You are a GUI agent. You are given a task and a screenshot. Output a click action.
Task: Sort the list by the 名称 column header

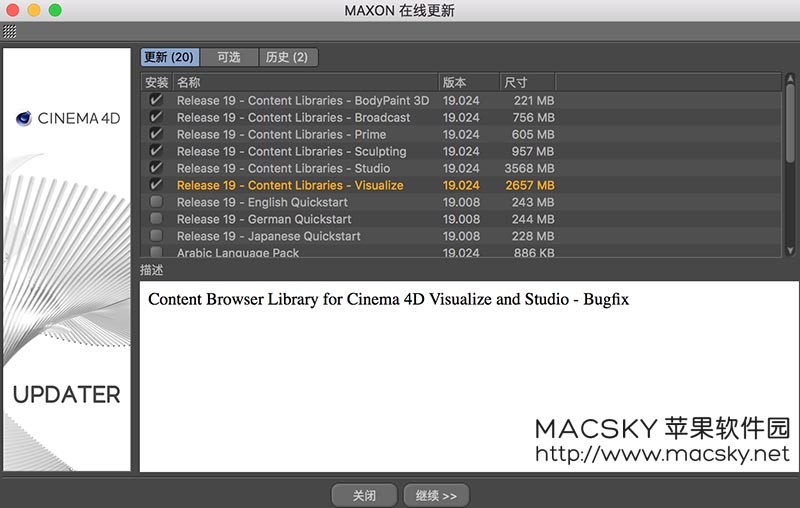(x=306, y=82)
